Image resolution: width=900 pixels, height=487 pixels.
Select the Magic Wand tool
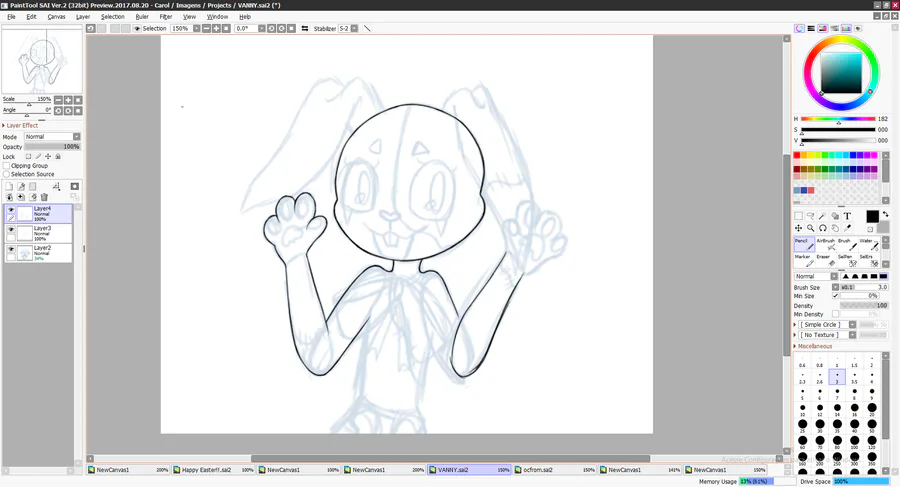tap(823, 216)
